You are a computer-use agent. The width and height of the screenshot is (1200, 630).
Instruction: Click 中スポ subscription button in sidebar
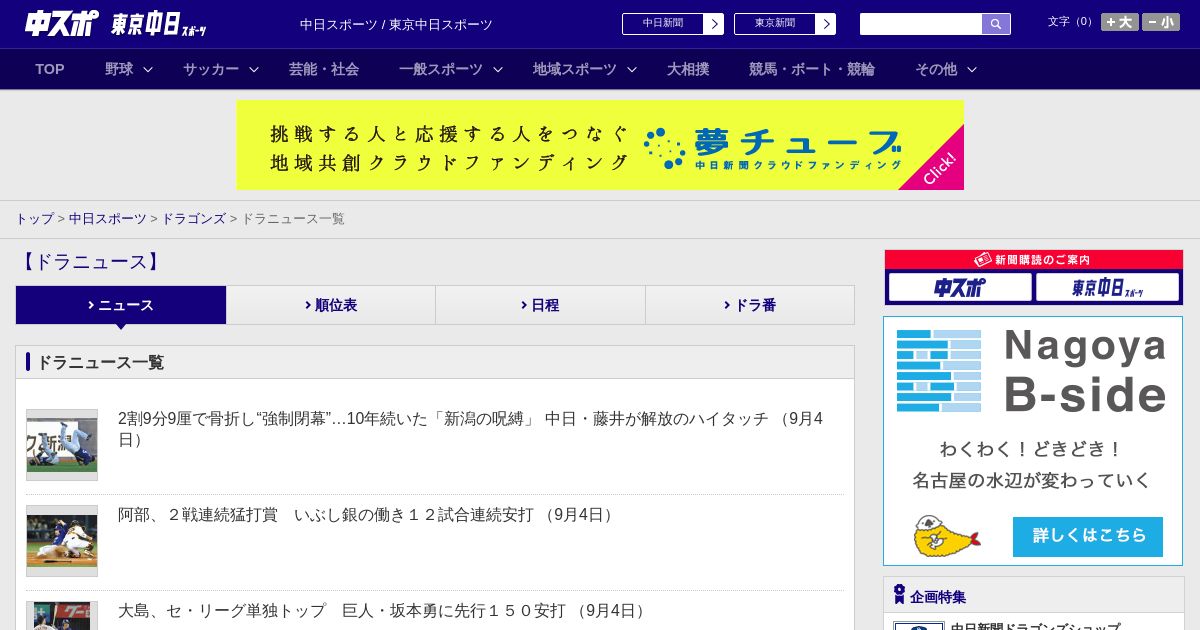[x=960, y=288]
